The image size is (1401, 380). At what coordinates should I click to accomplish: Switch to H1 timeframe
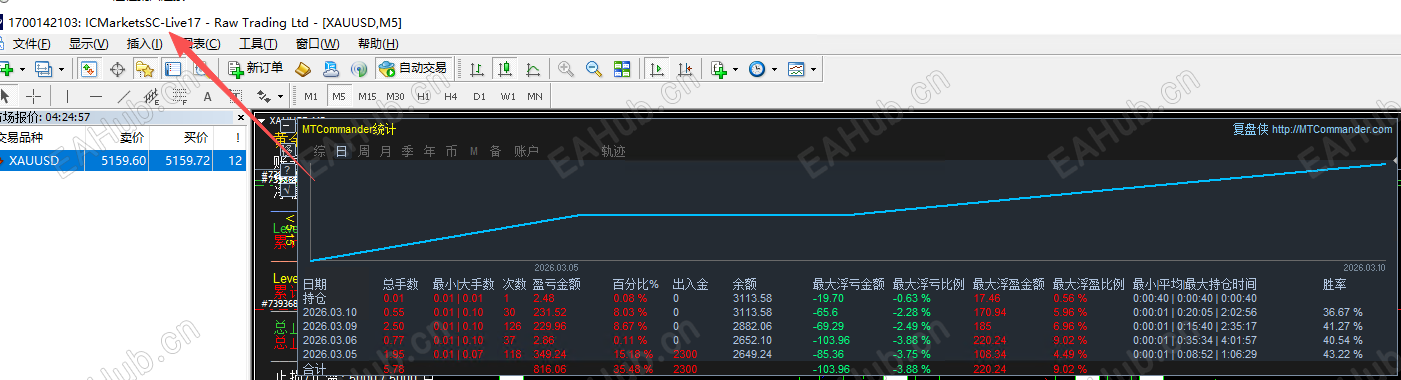point(423,96)
